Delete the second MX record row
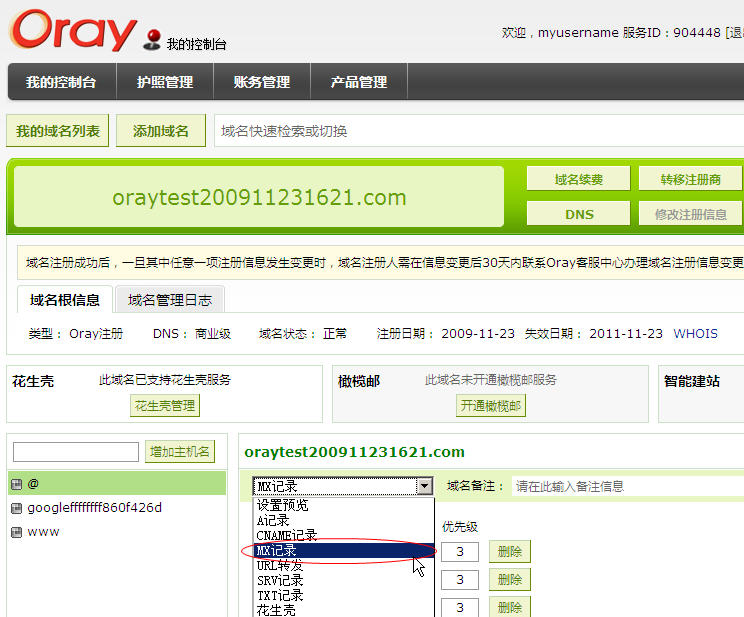The width and height of the screenshot is (744, 617). pyautogui.click(x=510, y=580)
